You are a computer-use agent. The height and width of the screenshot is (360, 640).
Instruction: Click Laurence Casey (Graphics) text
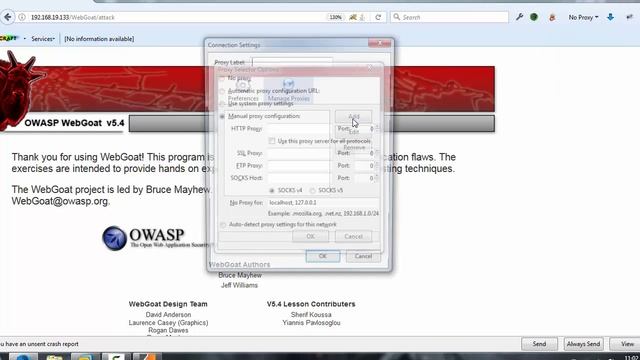pos(168,323)
